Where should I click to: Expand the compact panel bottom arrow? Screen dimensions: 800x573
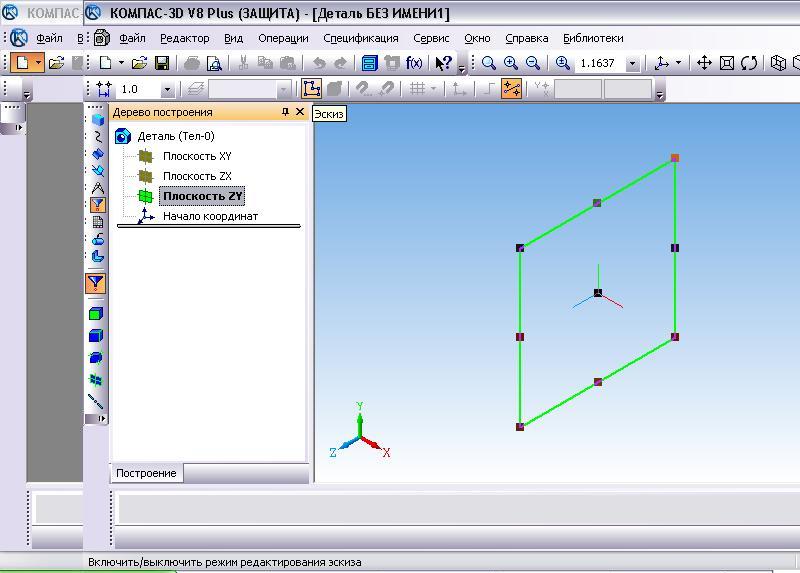coord(102,418)
